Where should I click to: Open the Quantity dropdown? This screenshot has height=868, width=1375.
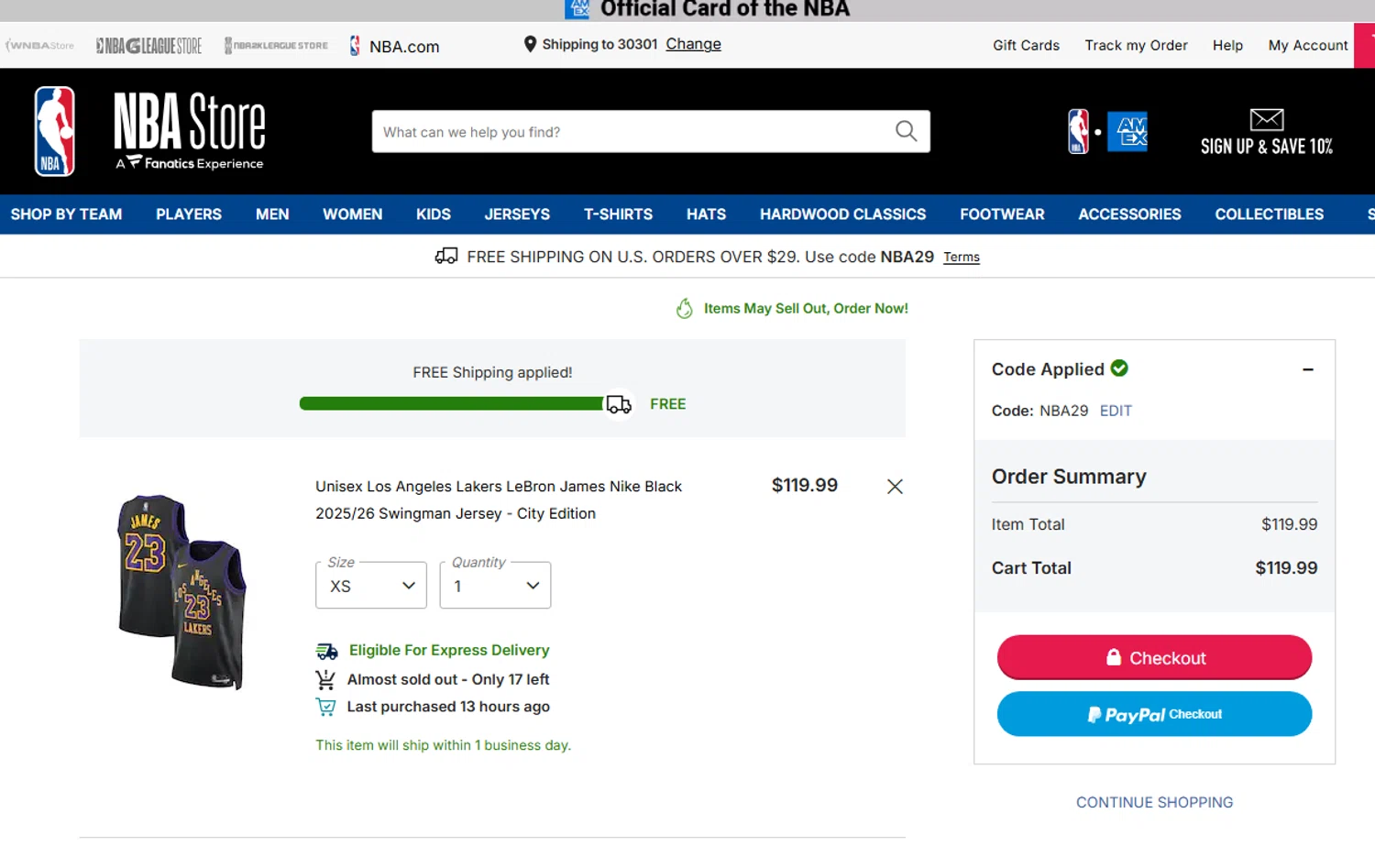click(x=495, y=585)
